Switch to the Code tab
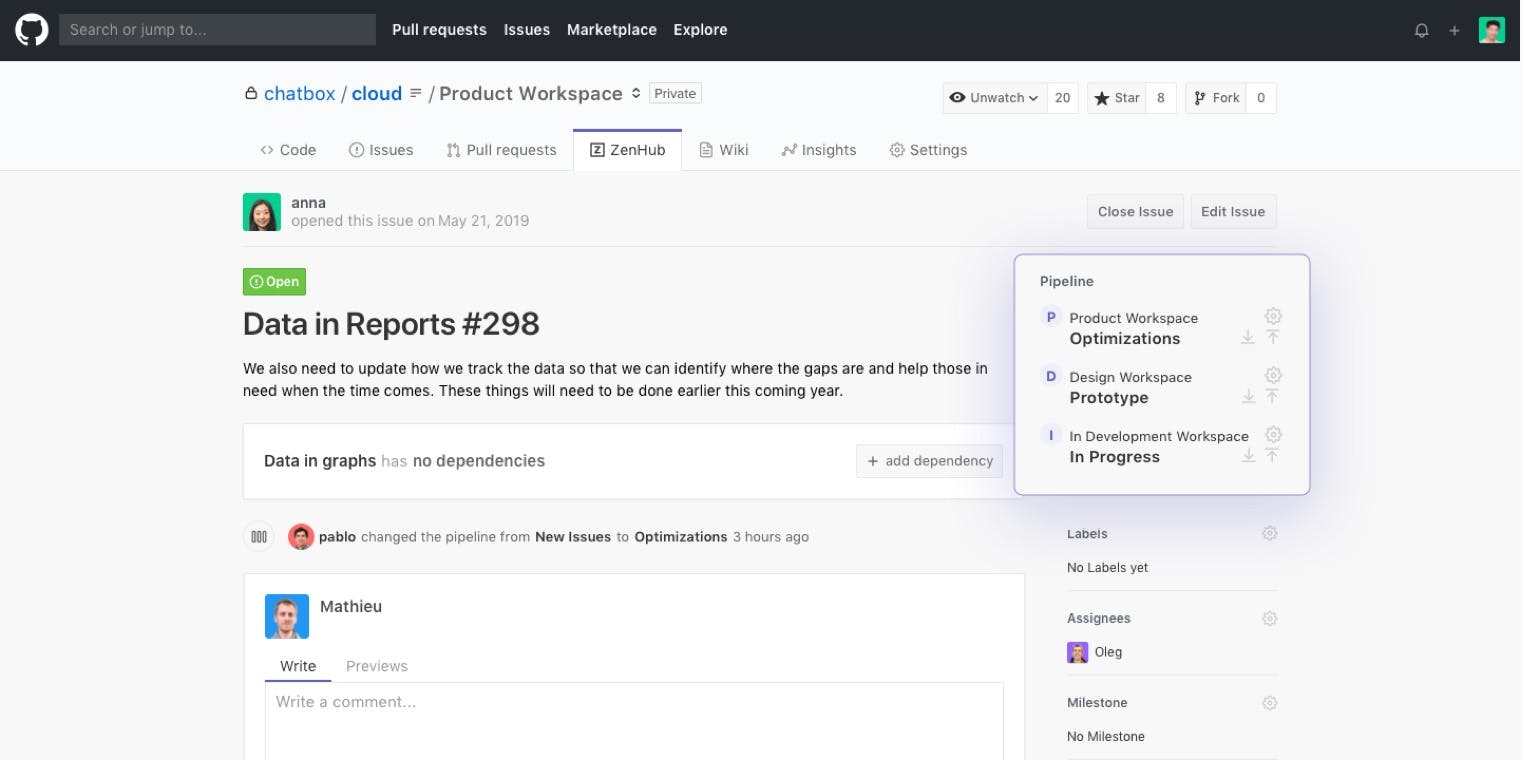Screen dimensions: 1522x760 coord(288,150)
